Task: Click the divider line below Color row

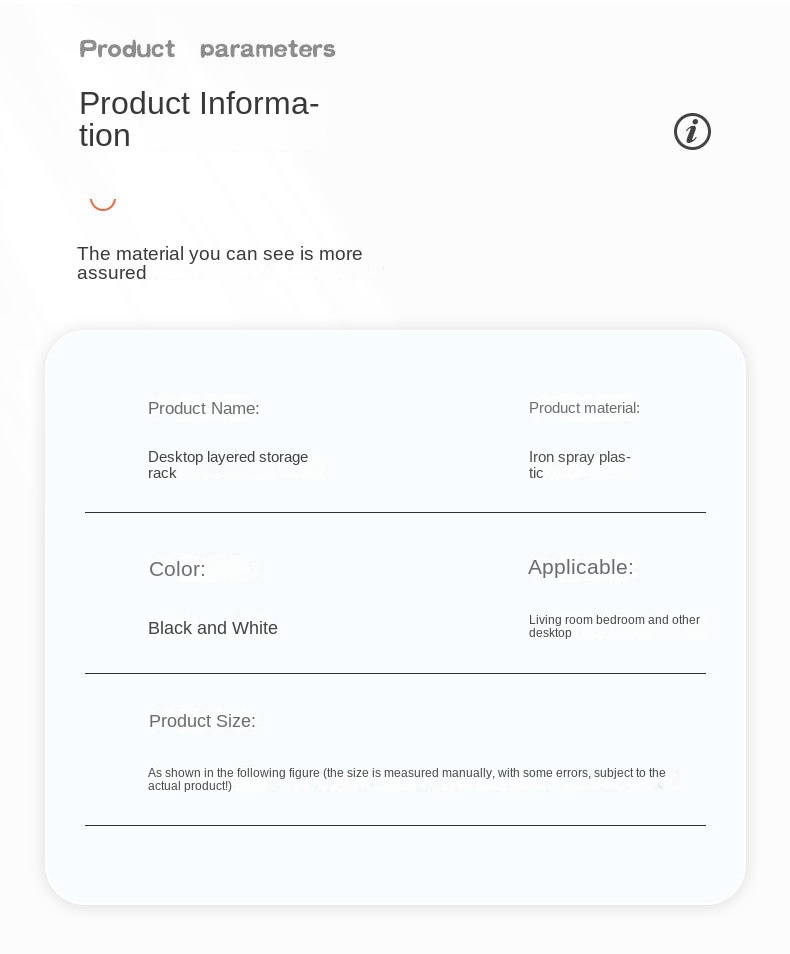Action: click(395, 674)
